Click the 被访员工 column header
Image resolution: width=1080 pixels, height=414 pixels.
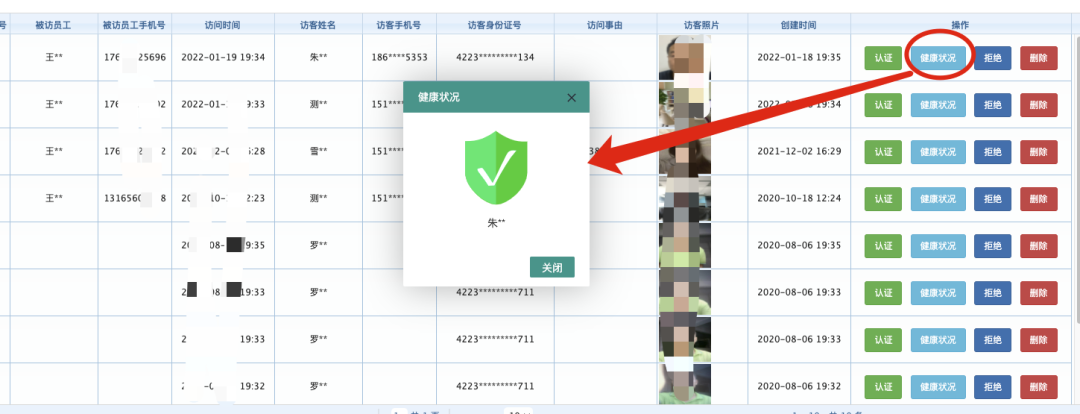pos(54,23)
